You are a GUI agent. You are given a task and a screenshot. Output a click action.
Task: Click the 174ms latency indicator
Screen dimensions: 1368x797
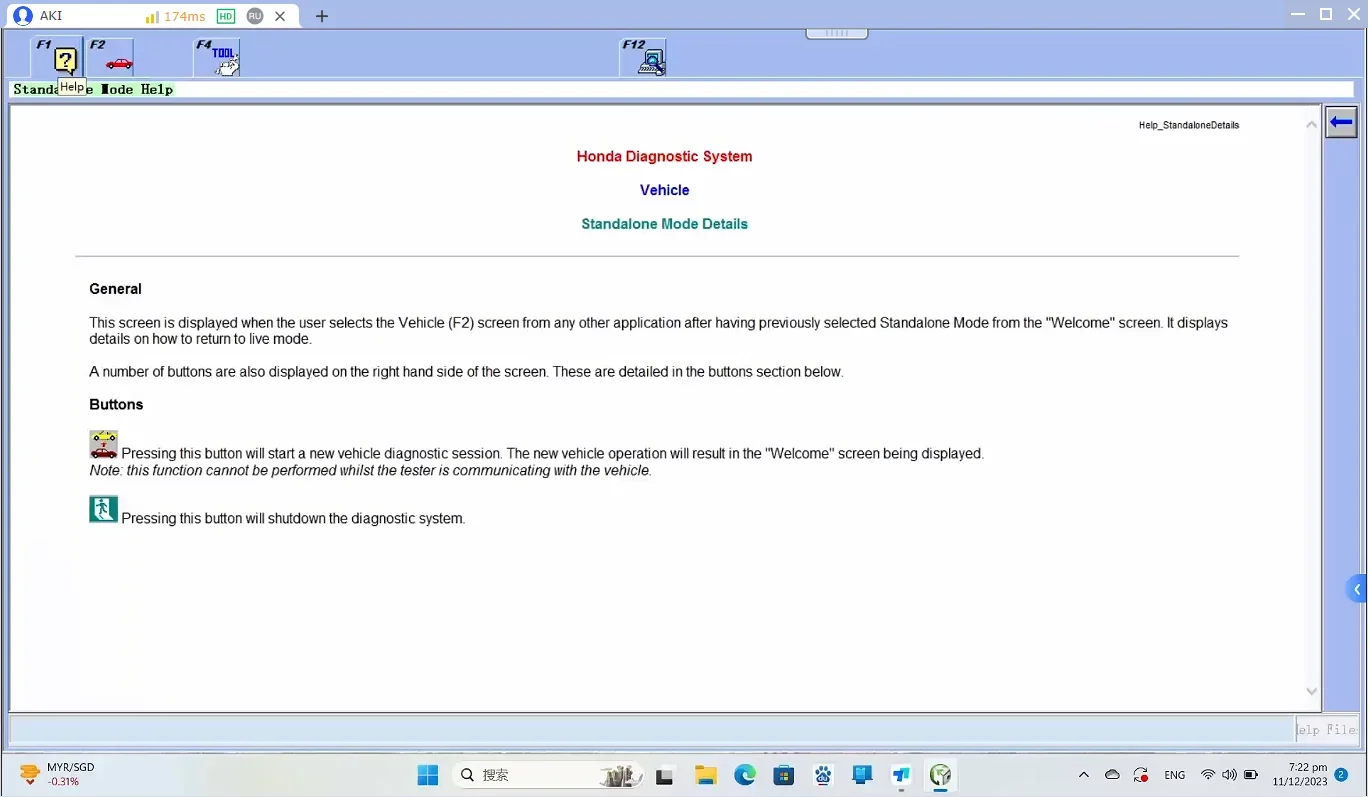pos(175,16)
